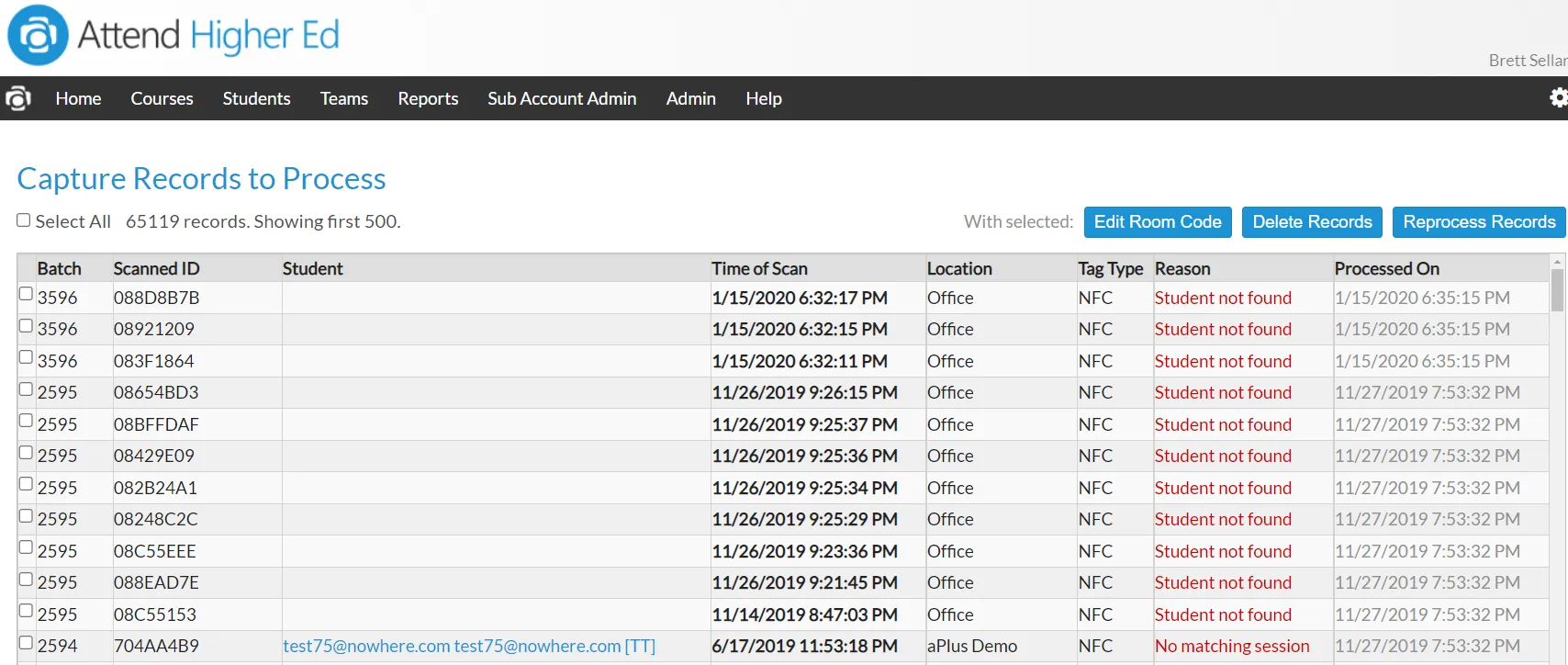Open the Teams menu

pyautogui.click(x=344, y=98)
